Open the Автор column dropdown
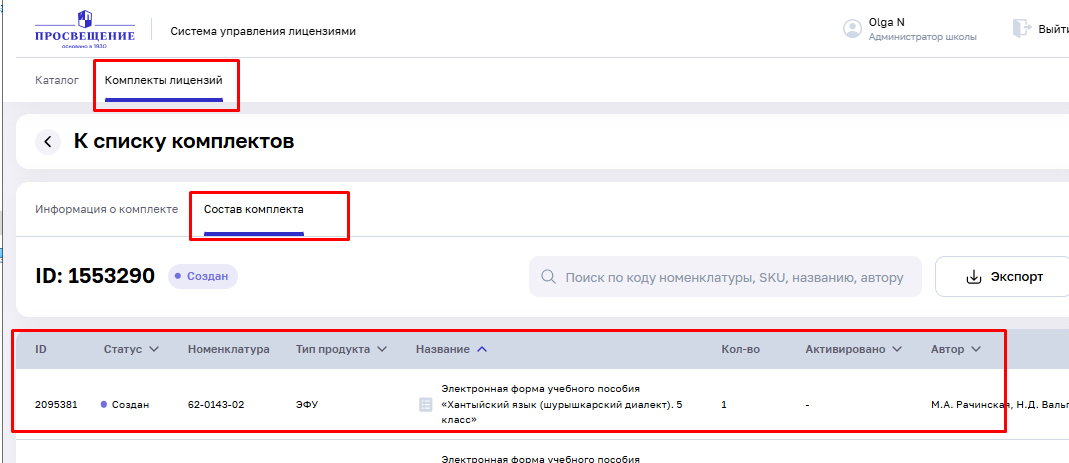 (x=974, y=349)
